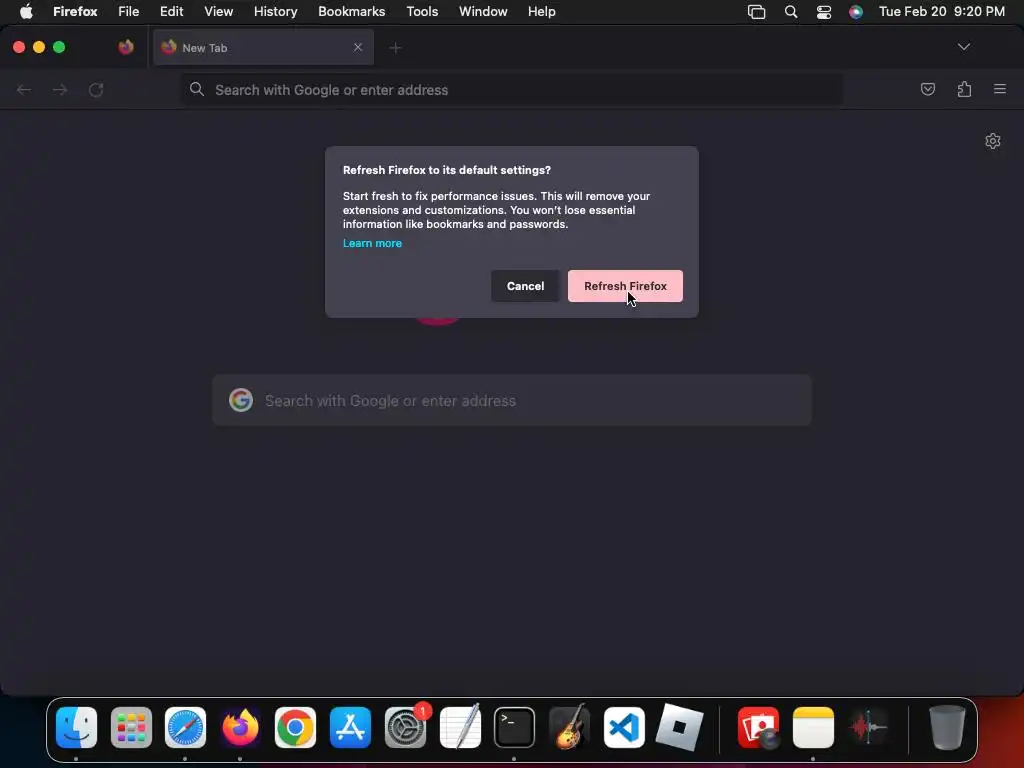Open Voice Memos from the Dock
Screen dimensions: 1024x768
pos(868,728)
